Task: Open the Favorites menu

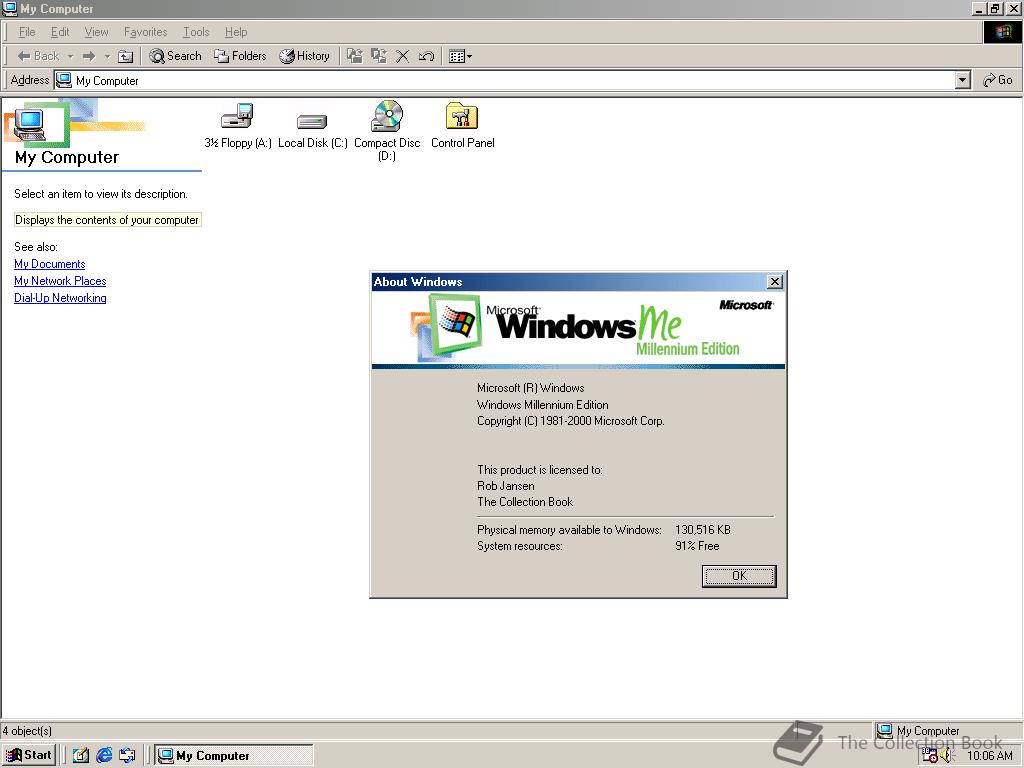Action: pos(145,32)
